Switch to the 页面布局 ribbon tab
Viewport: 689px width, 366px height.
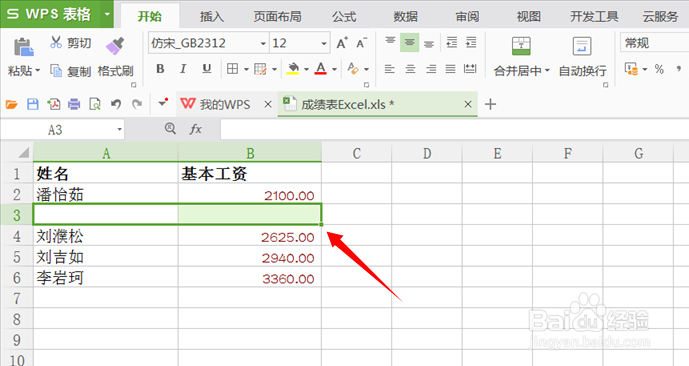[277, 17]
